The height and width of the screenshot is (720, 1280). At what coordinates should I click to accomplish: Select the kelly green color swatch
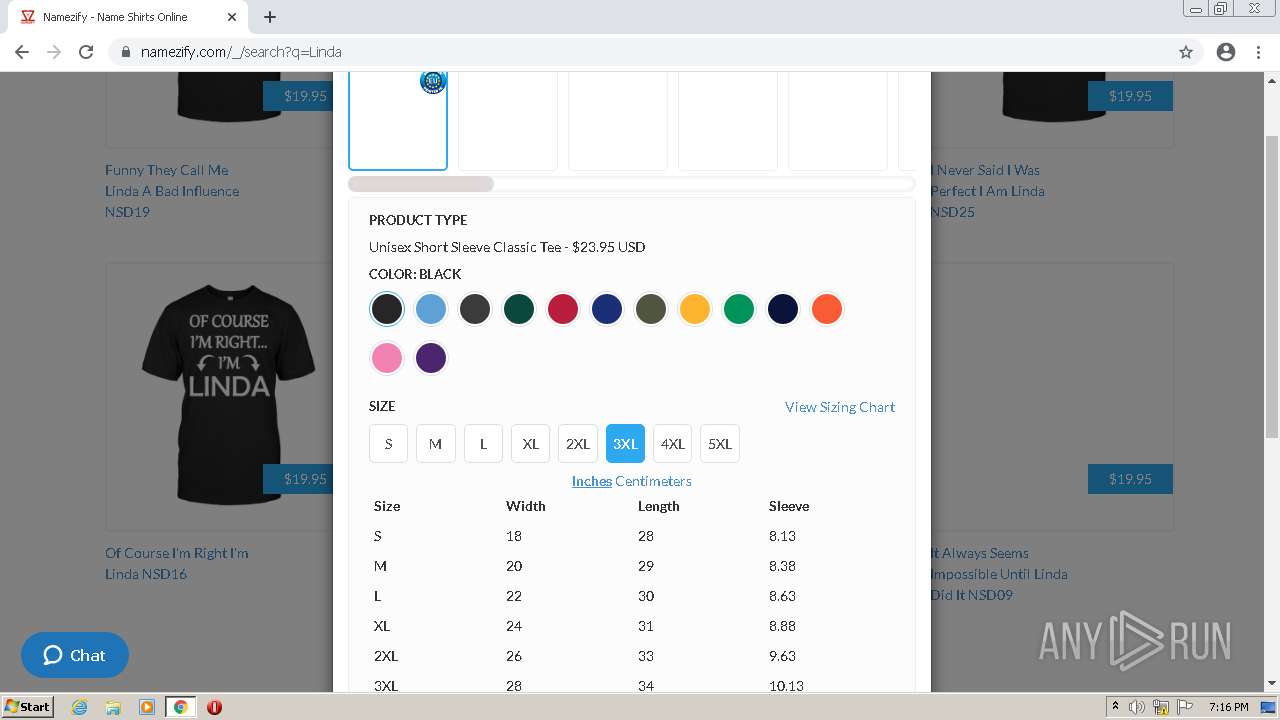[739, 309]
